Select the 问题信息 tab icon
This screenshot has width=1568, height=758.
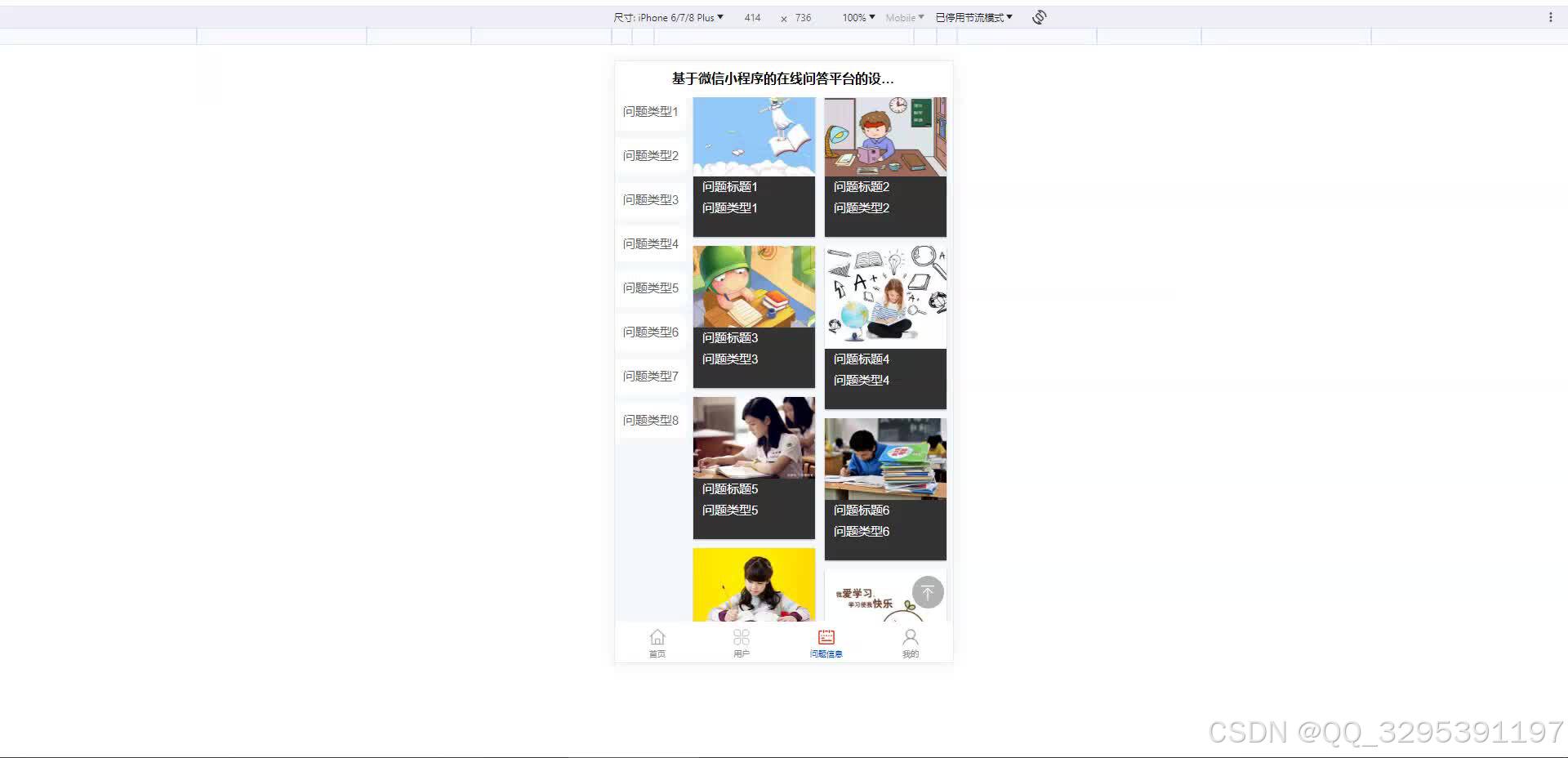826,637
